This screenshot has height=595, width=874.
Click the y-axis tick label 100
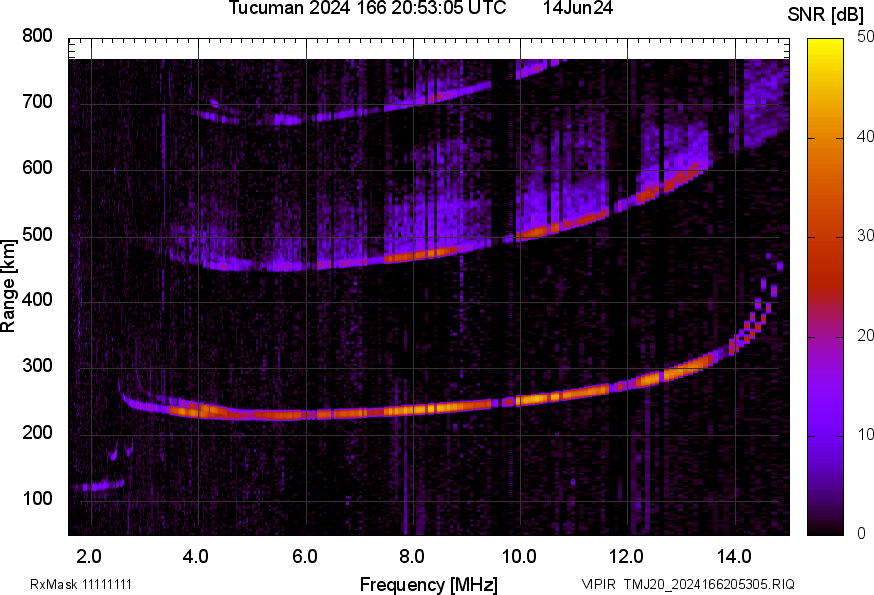[37, 498]
